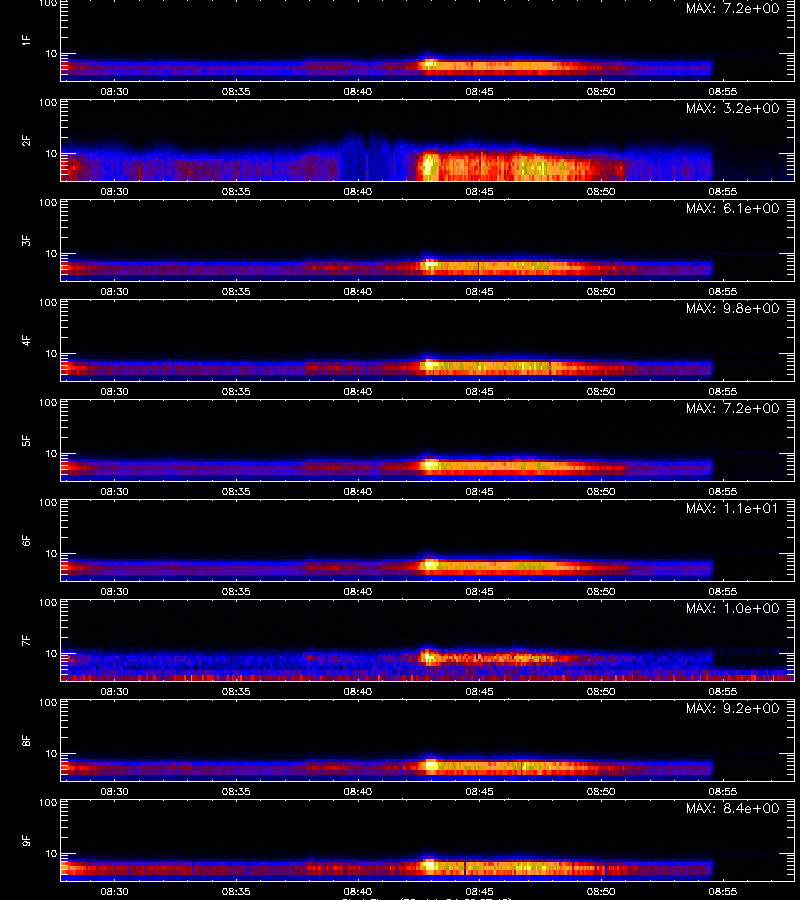Click the 08:30 tick label under the 1F panel
Screen dimensions: 800x900
114,91
